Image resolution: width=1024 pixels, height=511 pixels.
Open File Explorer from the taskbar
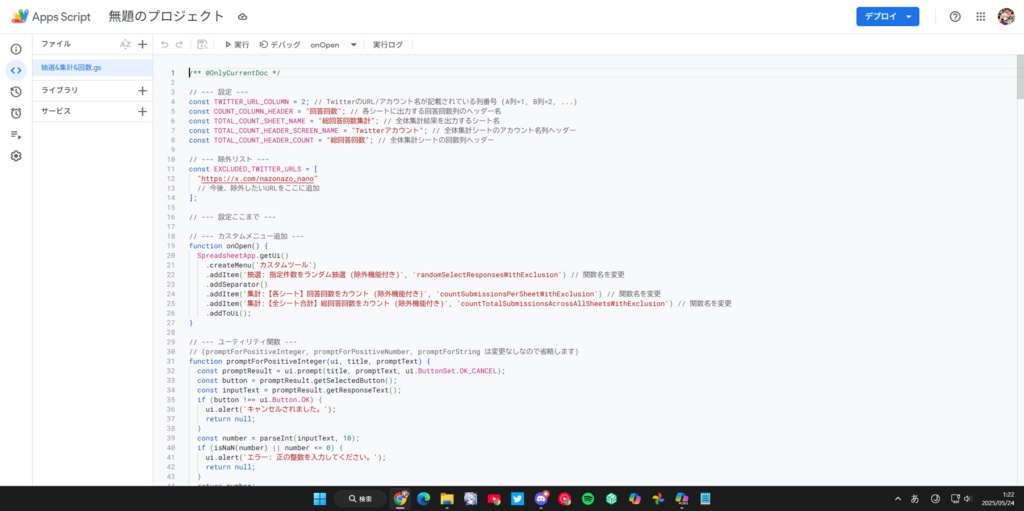447,499
